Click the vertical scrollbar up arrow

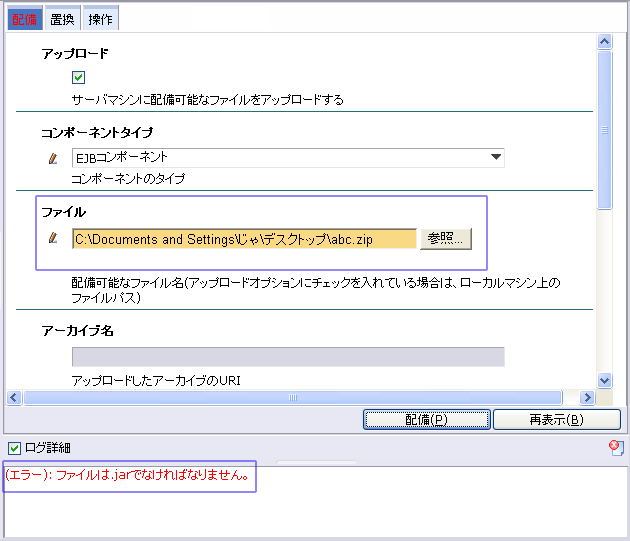pos(604,42)
